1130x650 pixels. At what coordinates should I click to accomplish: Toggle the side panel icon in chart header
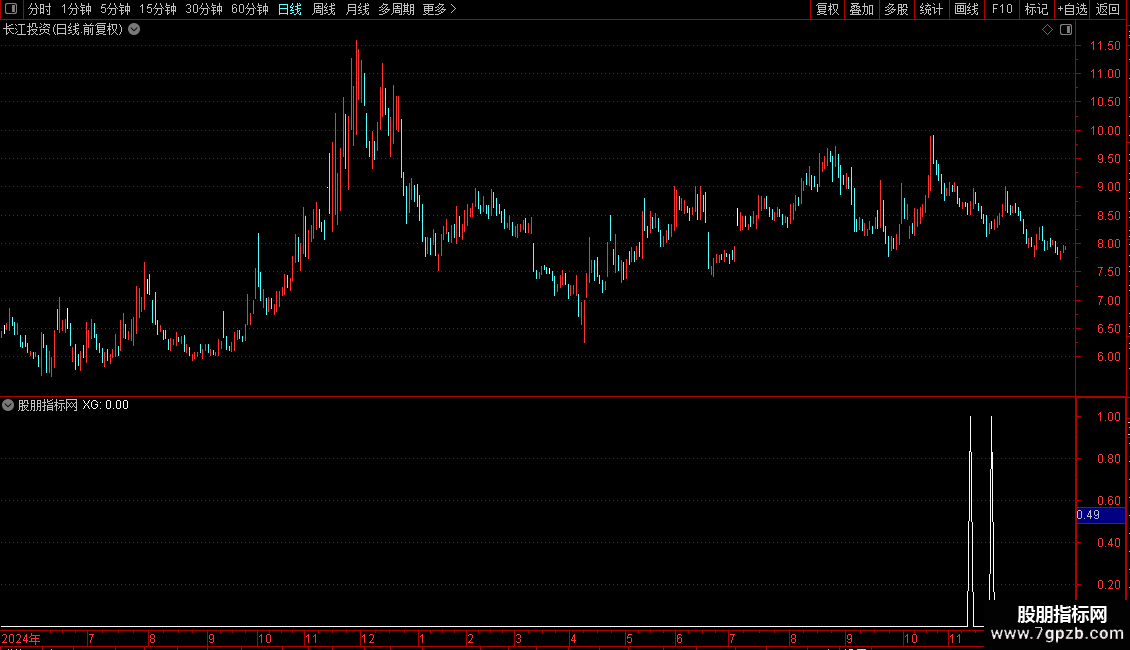click(x=1066, y=30)
